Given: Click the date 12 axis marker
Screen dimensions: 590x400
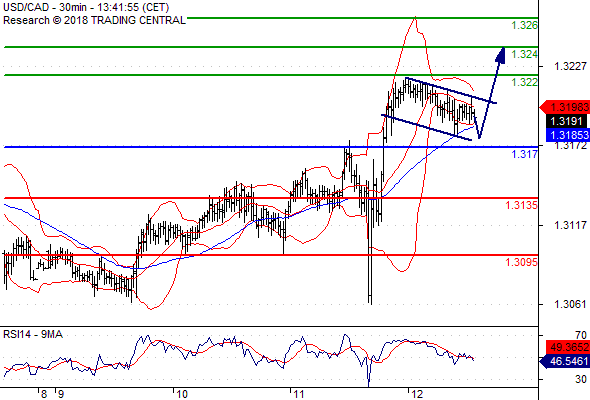Looking at the screenshot, I should click(x=417, y=394).
